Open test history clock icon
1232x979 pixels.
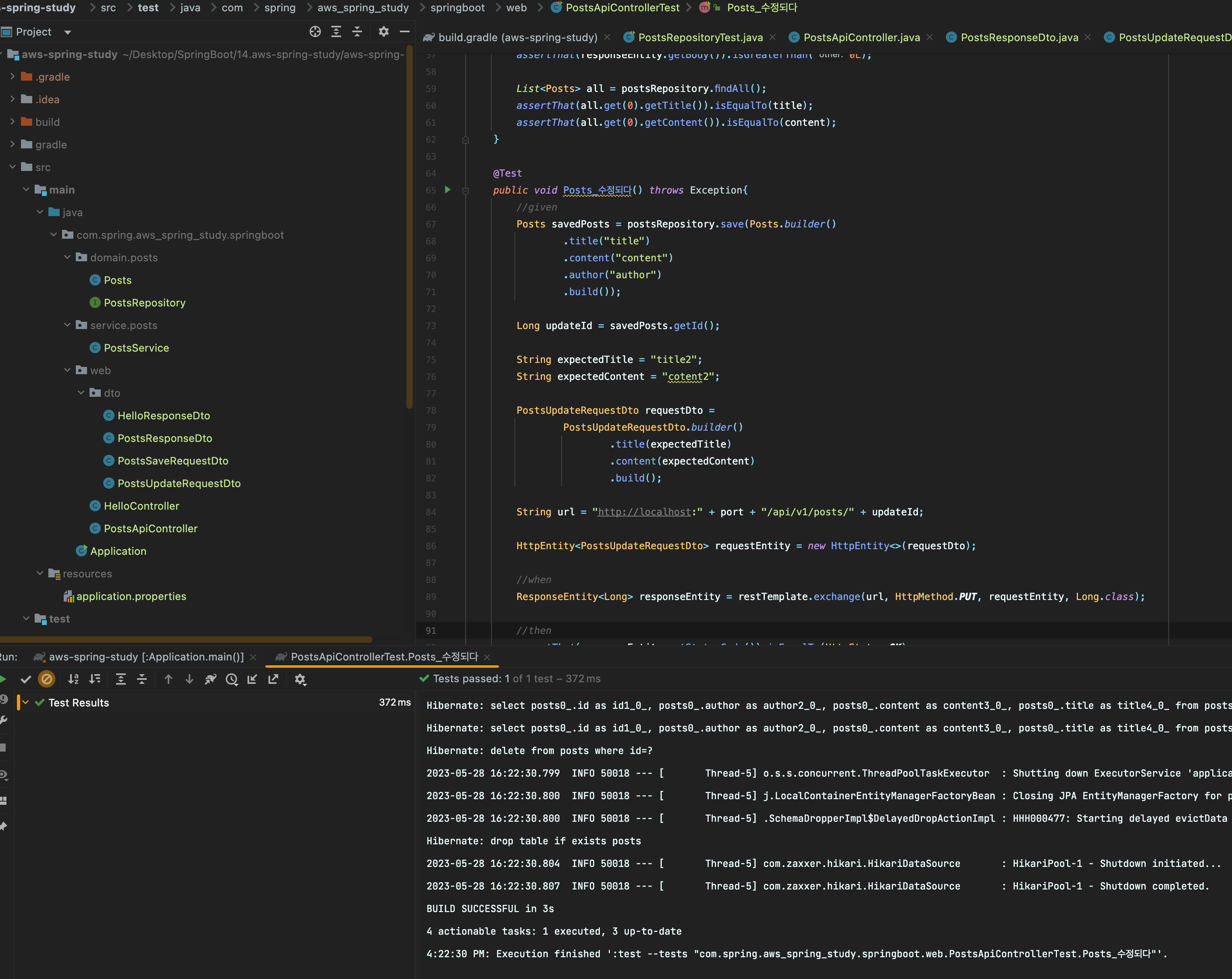(x=231, y=679)
